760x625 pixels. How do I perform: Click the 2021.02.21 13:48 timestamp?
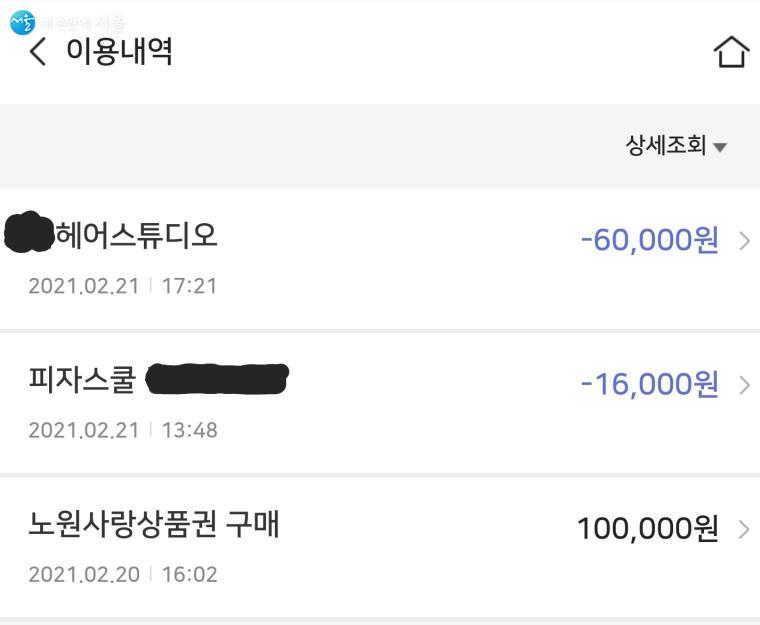click(122, 430)
